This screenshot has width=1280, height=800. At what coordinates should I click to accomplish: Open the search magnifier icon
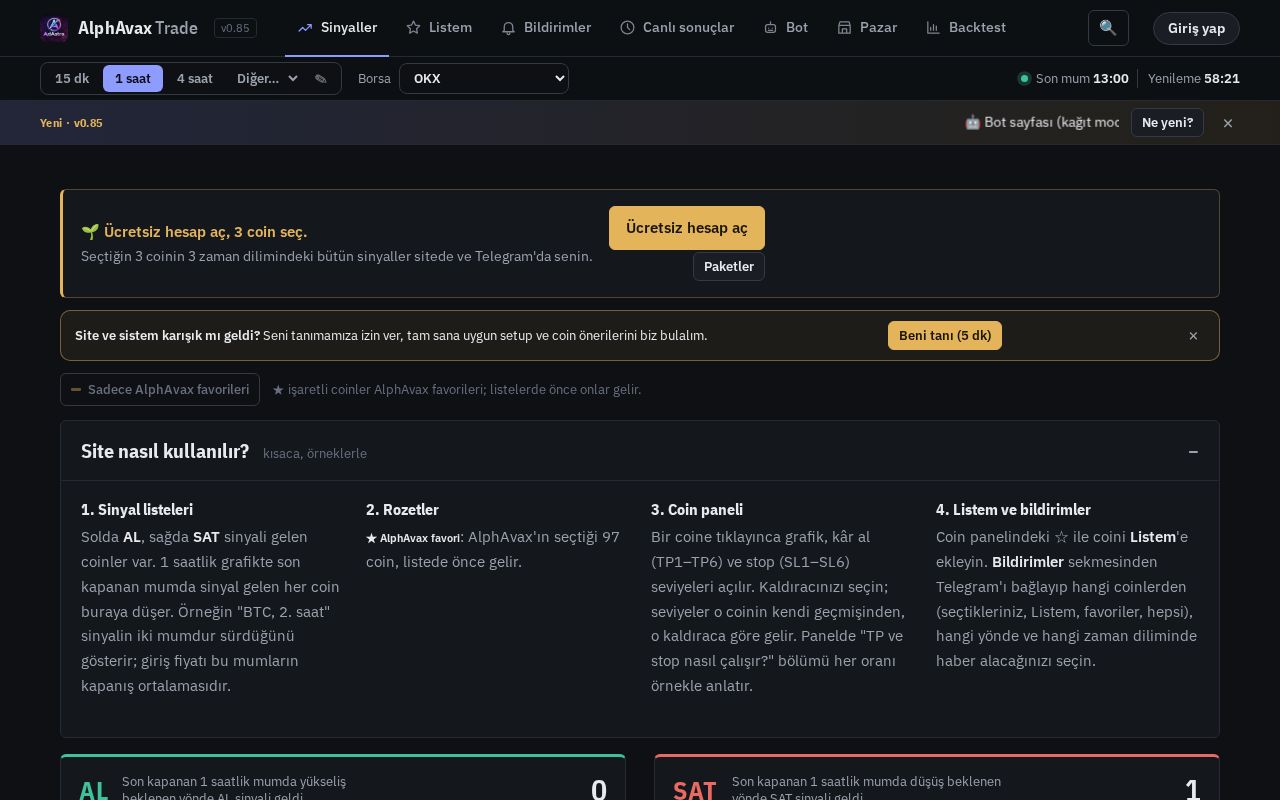[x=1108, y=28]
